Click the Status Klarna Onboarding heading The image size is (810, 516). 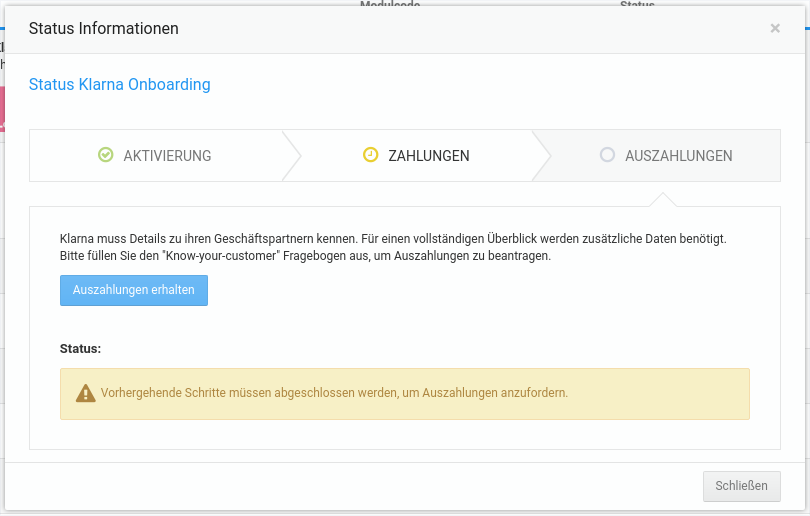119,84
